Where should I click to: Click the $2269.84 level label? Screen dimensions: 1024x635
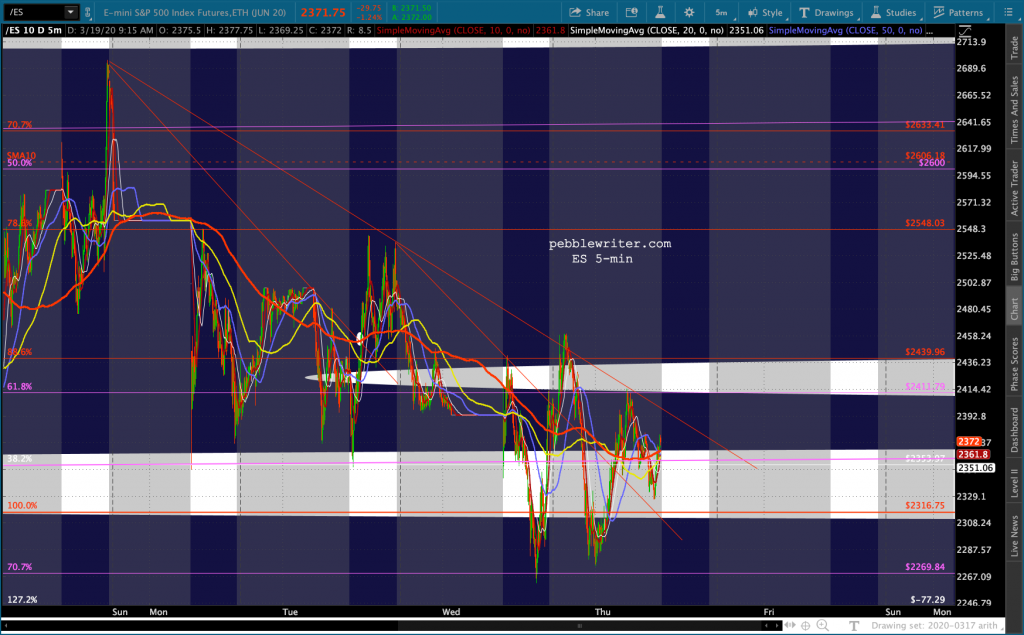pos(925,566)
